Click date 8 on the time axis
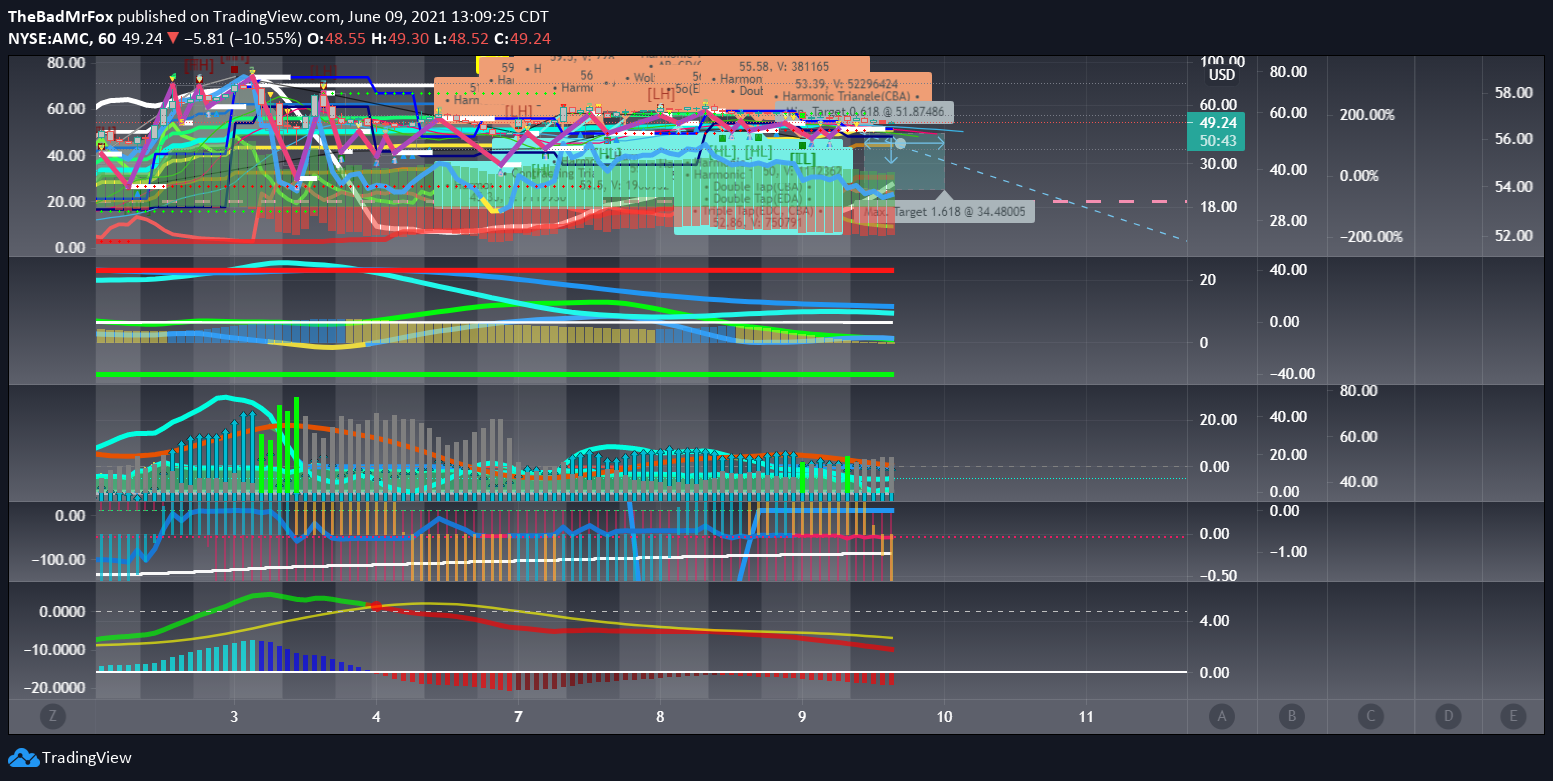 (660, 717)
